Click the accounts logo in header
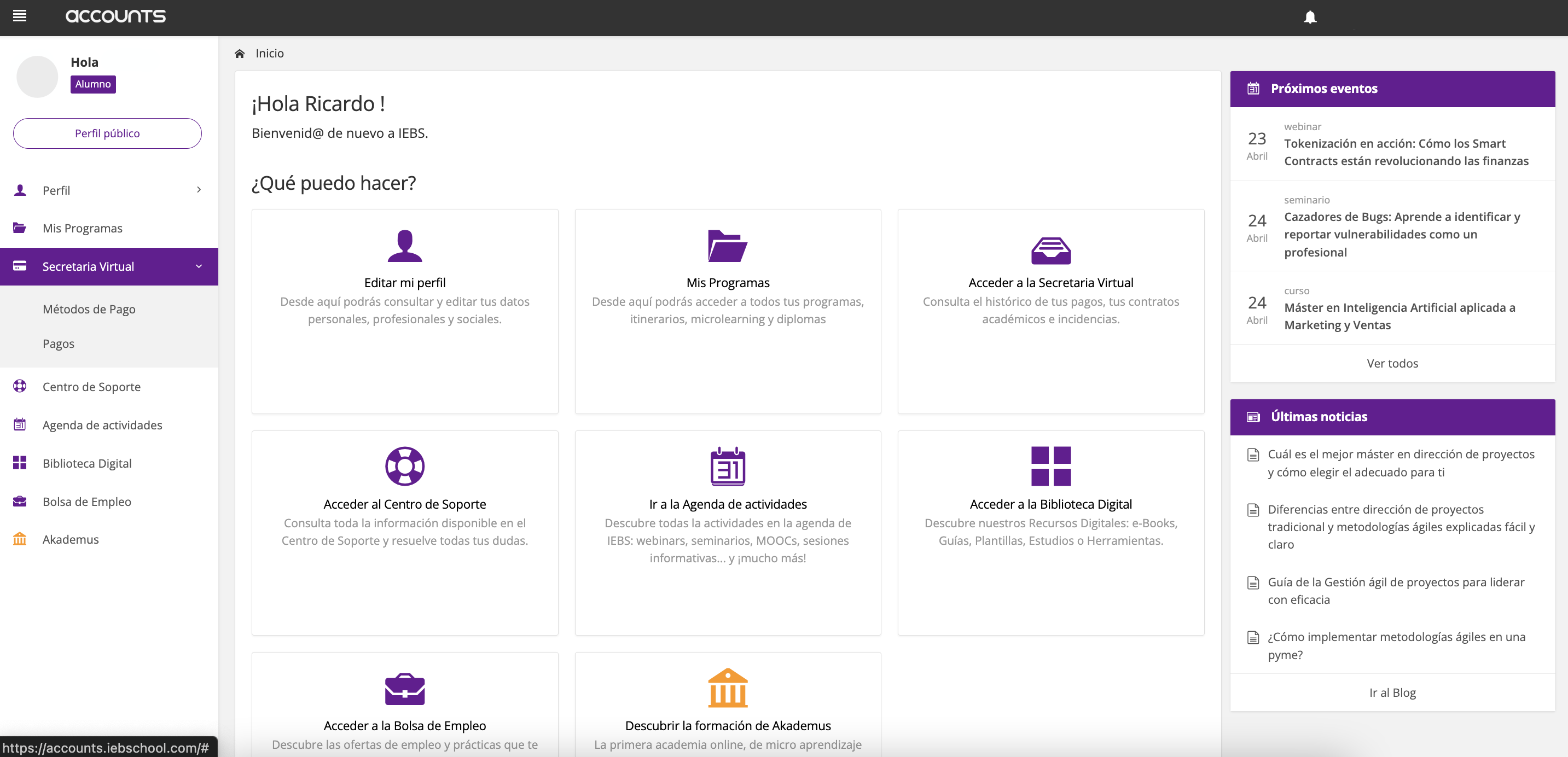The height and width of the screenshot is (757, 1568). (x=115, y=16)
